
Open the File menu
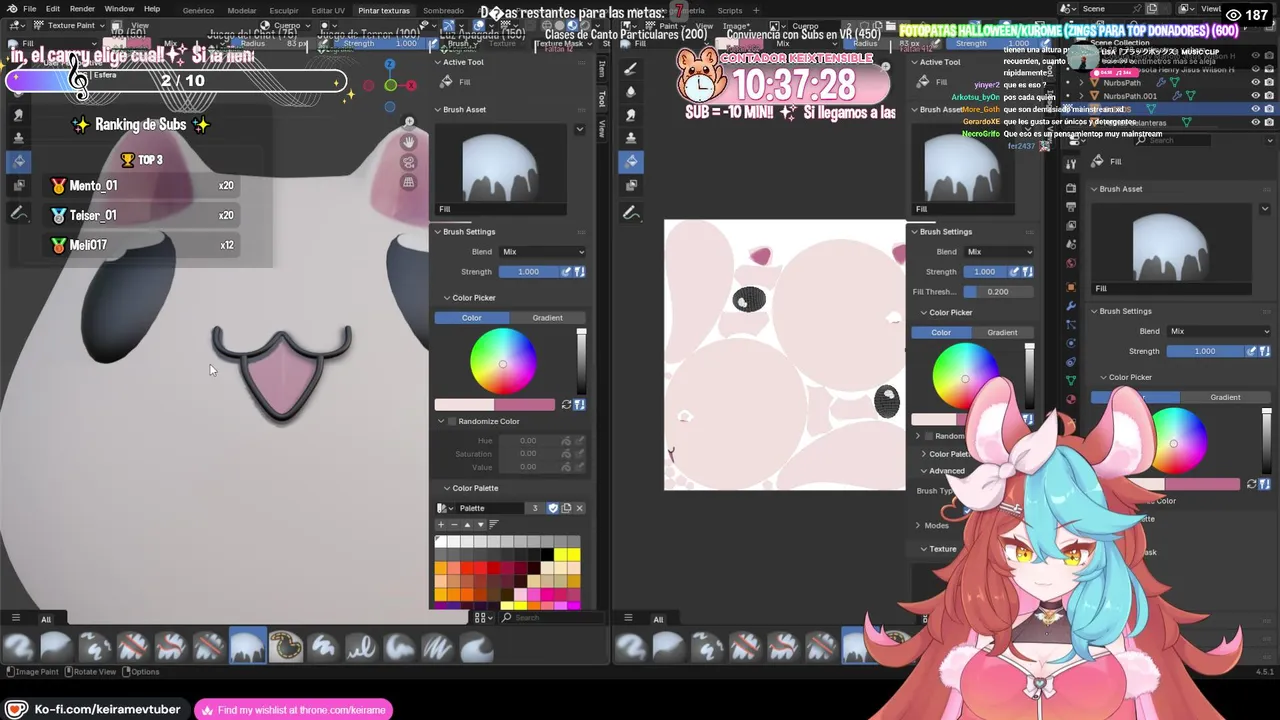(30, 9)
